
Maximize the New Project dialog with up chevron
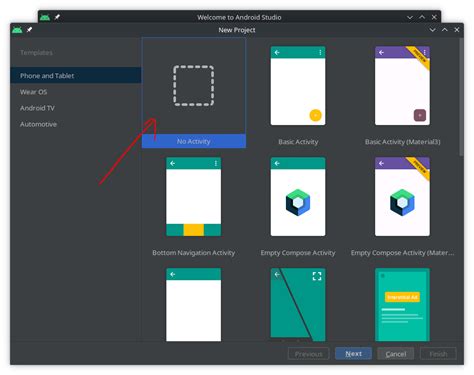point(445,30)
